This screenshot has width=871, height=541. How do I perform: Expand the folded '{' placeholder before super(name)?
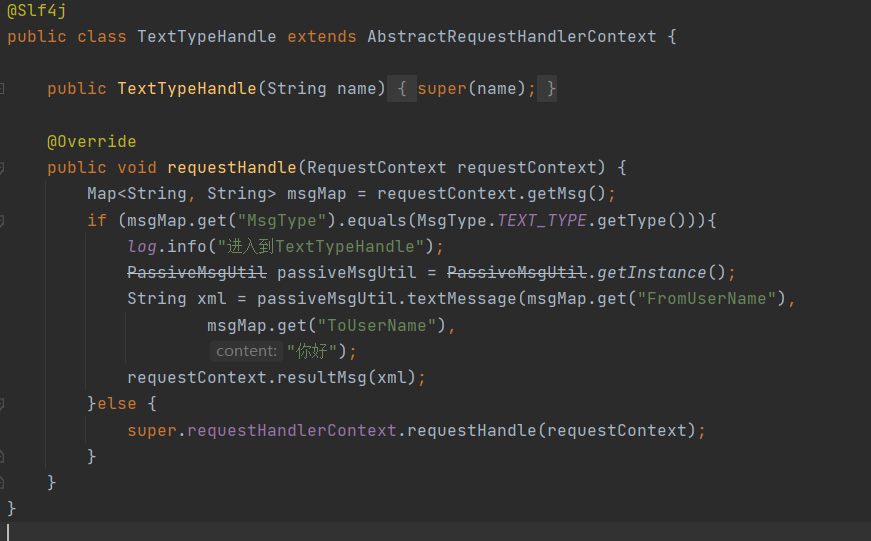pos(402,89)
